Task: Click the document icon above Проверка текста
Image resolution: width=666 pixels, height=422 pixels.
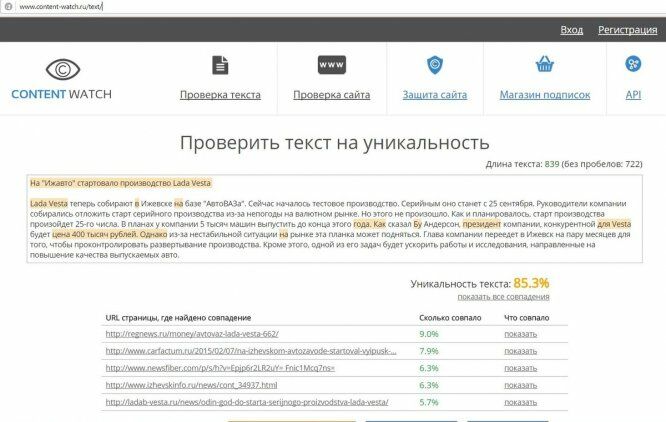Action: [220, 65]
